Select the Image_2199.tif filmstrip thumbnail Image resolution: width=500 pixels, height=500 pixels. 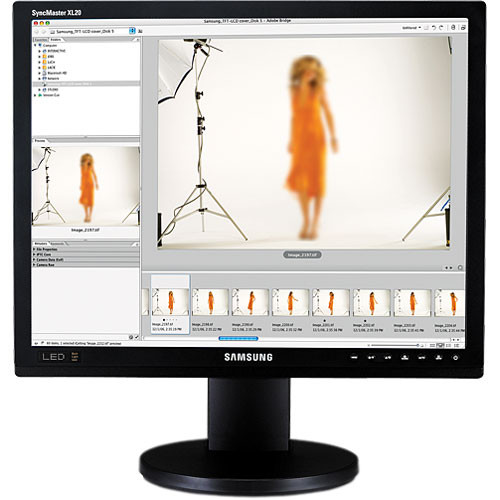[x=250, y=302]
